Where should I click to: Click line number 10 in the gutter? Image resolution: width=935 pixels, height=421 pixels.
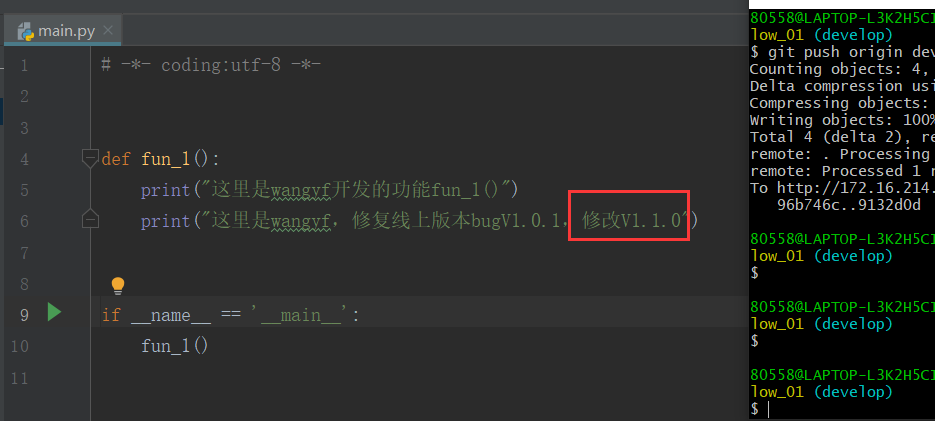(x=20, y=346)
